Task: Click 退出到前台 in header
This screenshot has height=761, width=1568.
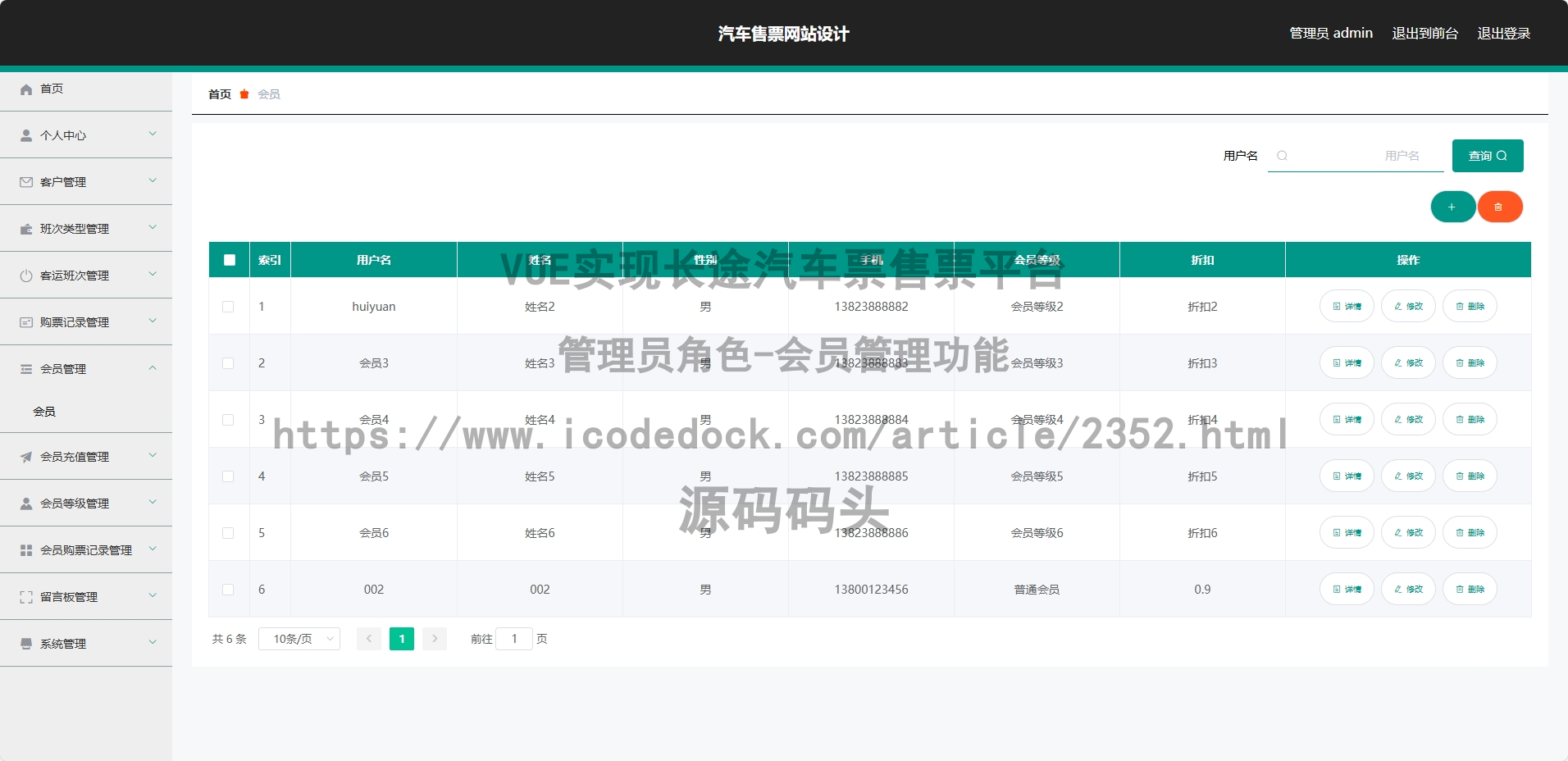Action: click(1425, 34)
